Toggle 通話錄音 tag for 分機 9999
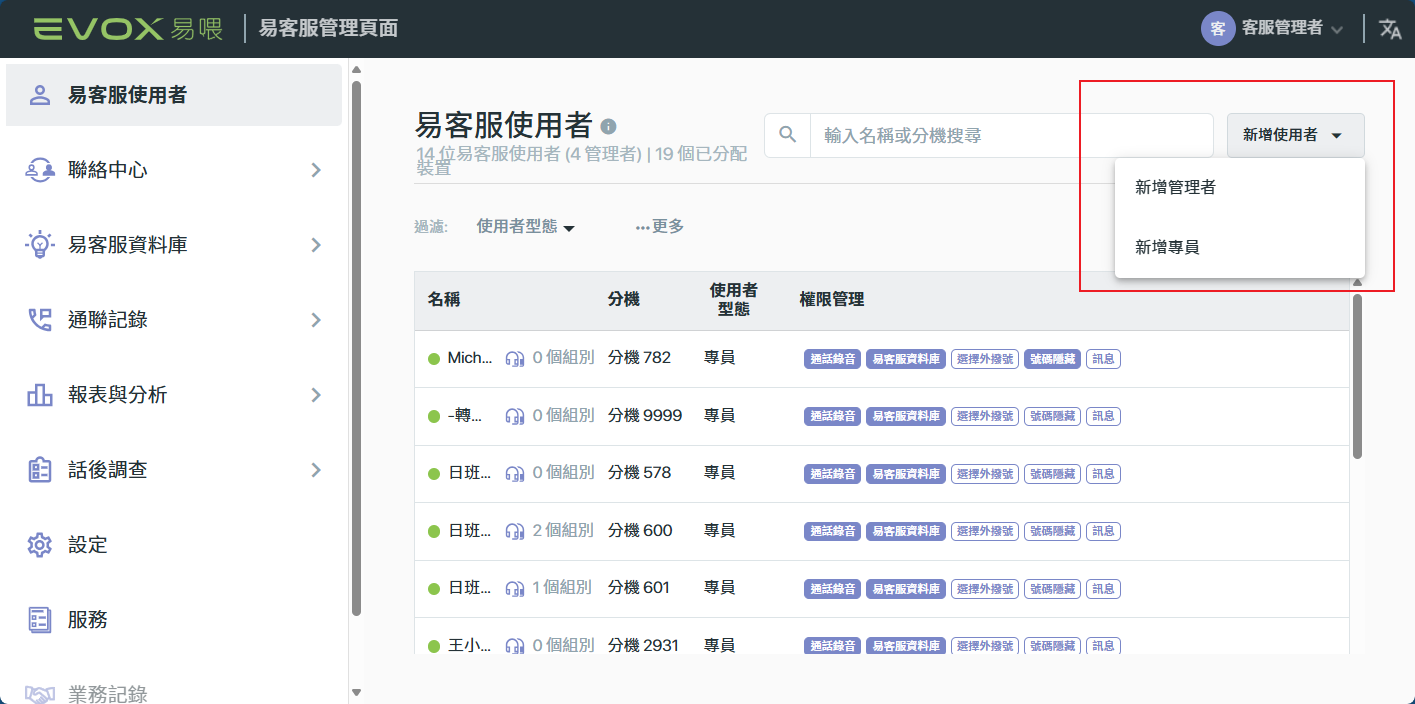Screen dimensions: 1415x704 coord(832,416)
